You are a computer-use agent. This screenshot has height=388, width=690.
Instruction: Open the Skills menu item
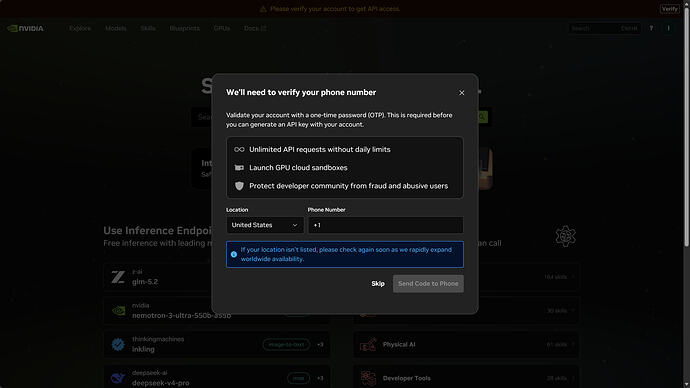(x=148, y=28)
